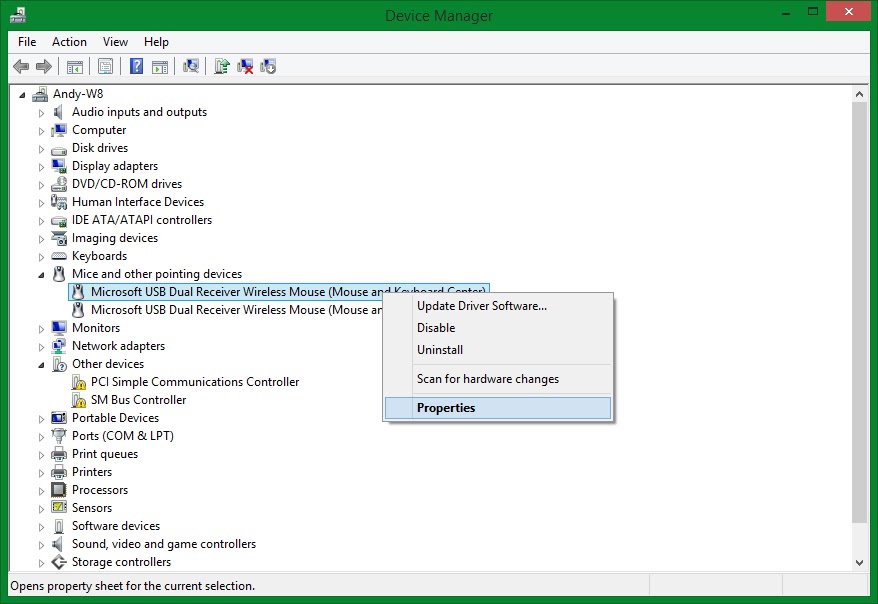Collapse the Mice and other pointing devices category
This screenshot has height=604, width=878.
click(x=41, y=273)
